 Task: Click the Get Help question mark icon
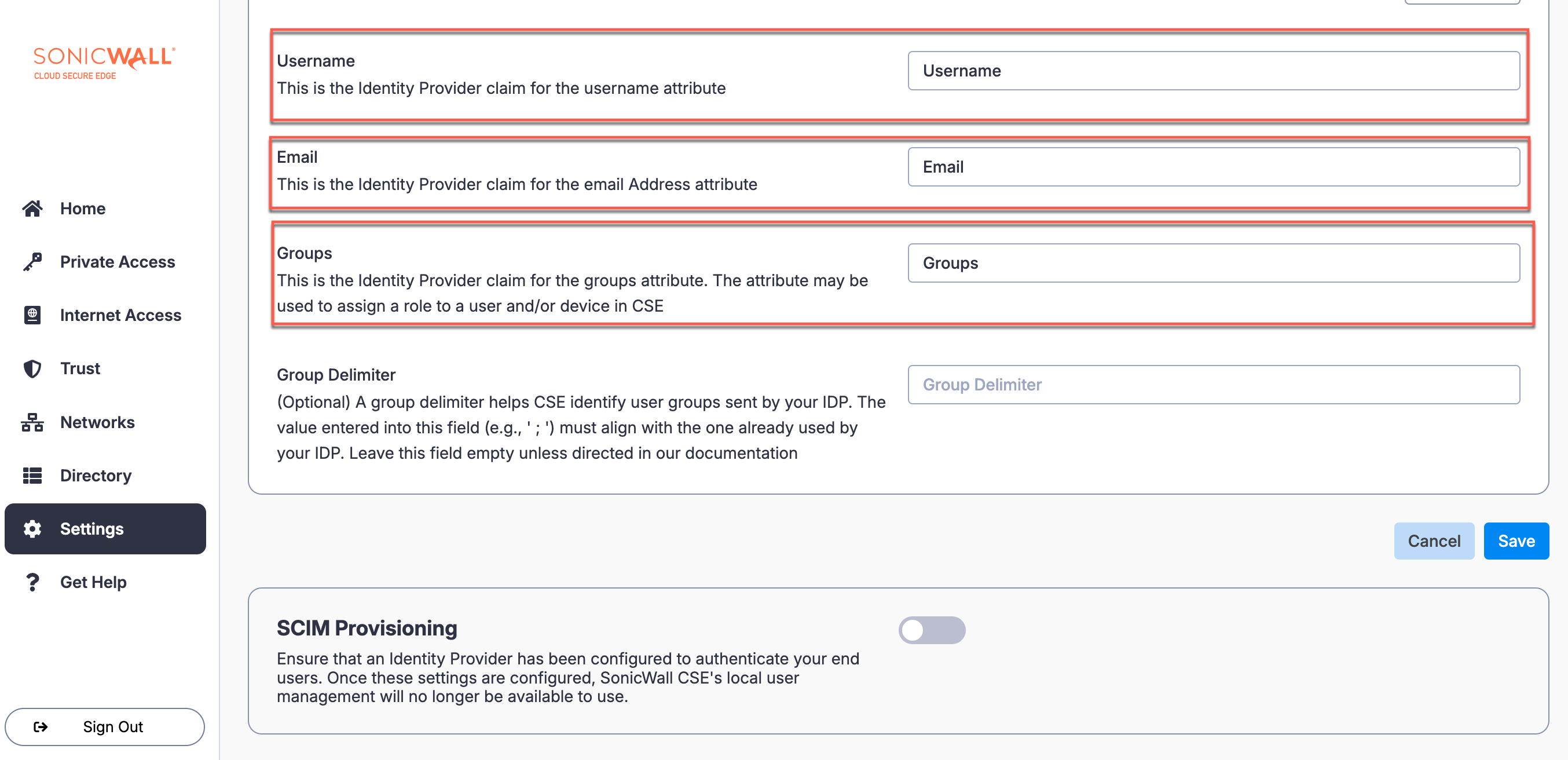pyautogui.click(x=32, y=582)
